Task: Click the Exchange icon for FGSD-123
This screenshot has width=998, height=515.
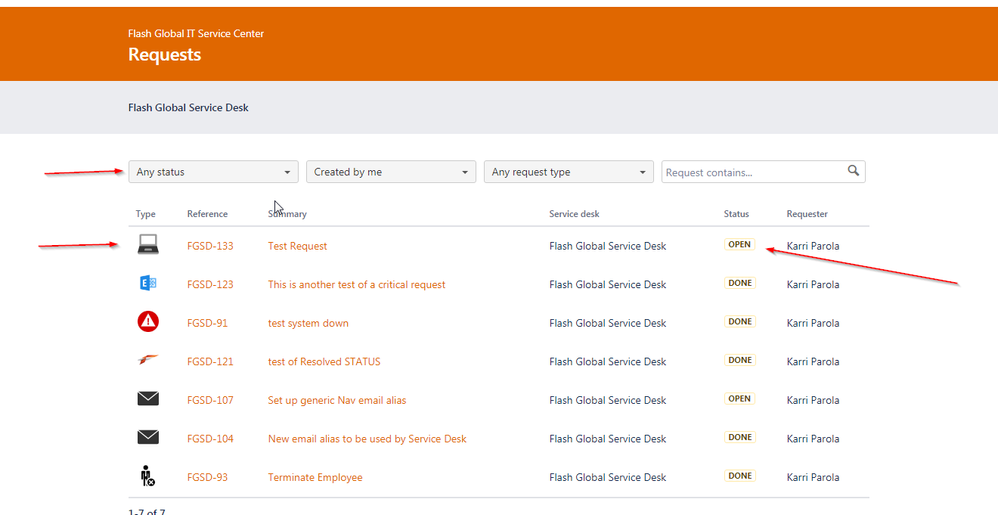Action: (148, 283)
